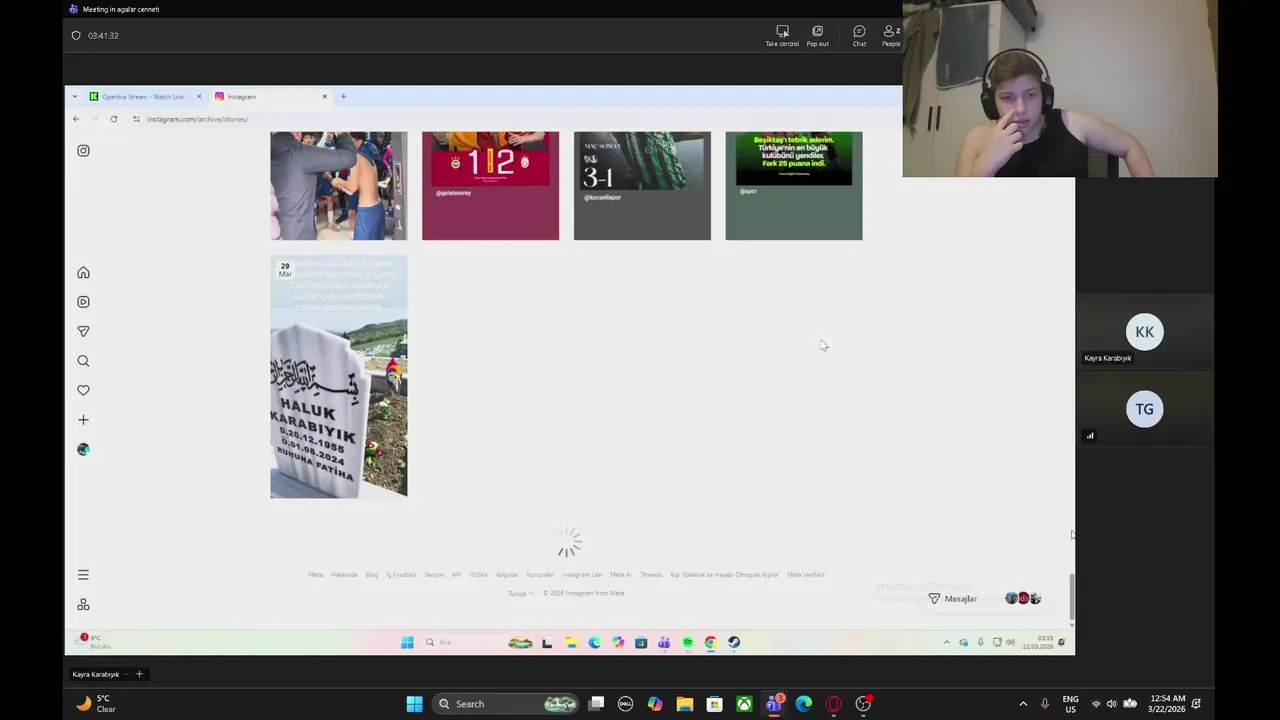This screenshot has width=1280, height=720.
Task: Open the story thumbnail with shirtless players
Action: click(338, 186)
